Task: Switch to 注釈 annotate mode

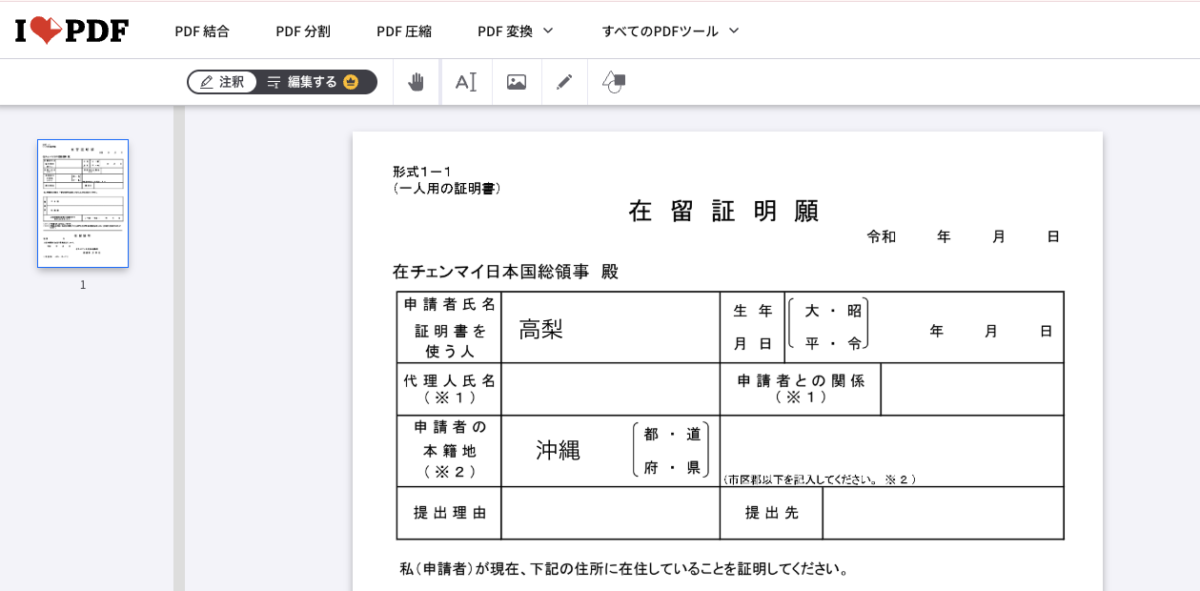Action: tap(222, 82)
